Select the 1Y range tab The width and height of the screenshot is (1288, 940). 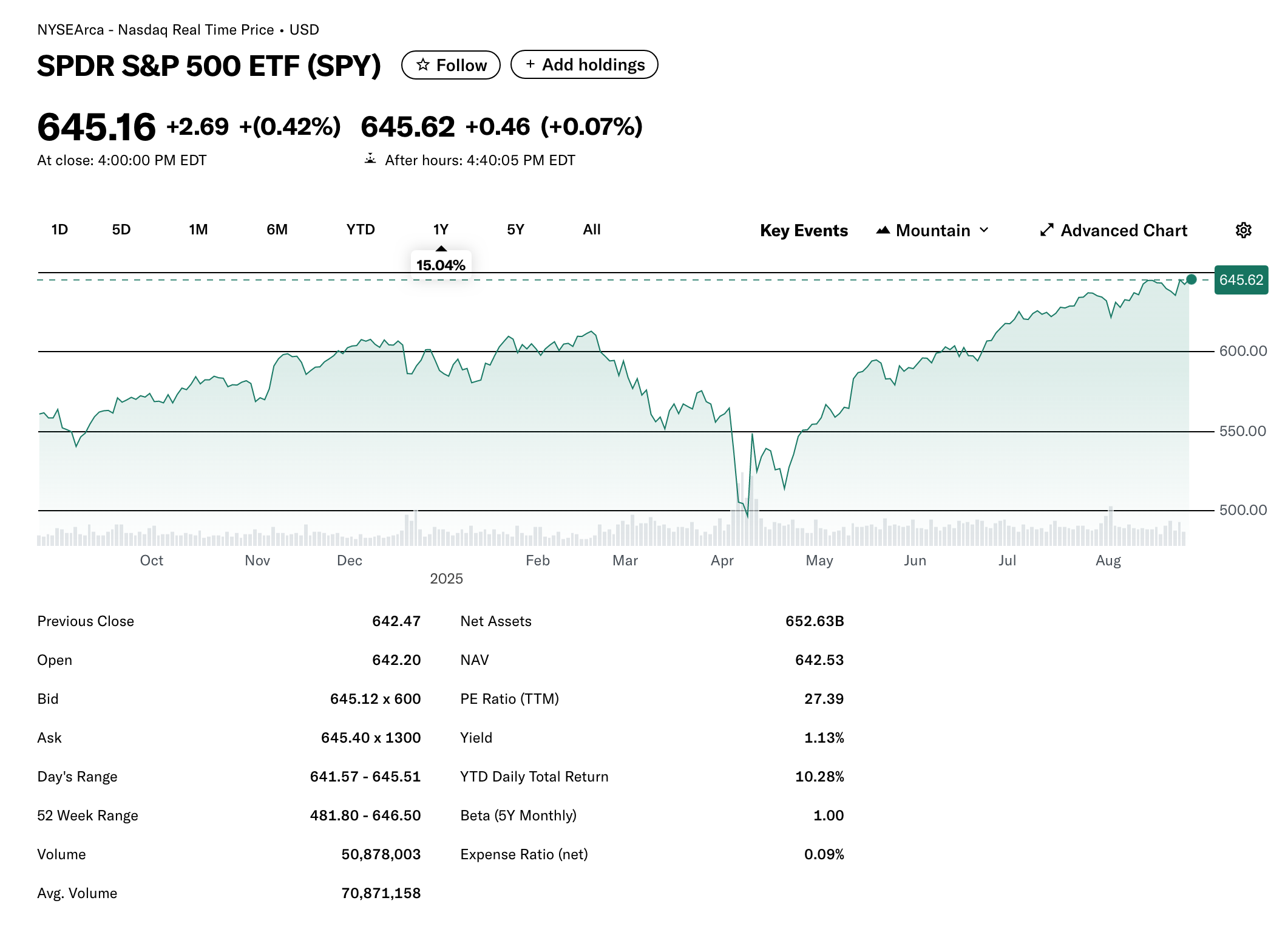click(x=441, y=230)
